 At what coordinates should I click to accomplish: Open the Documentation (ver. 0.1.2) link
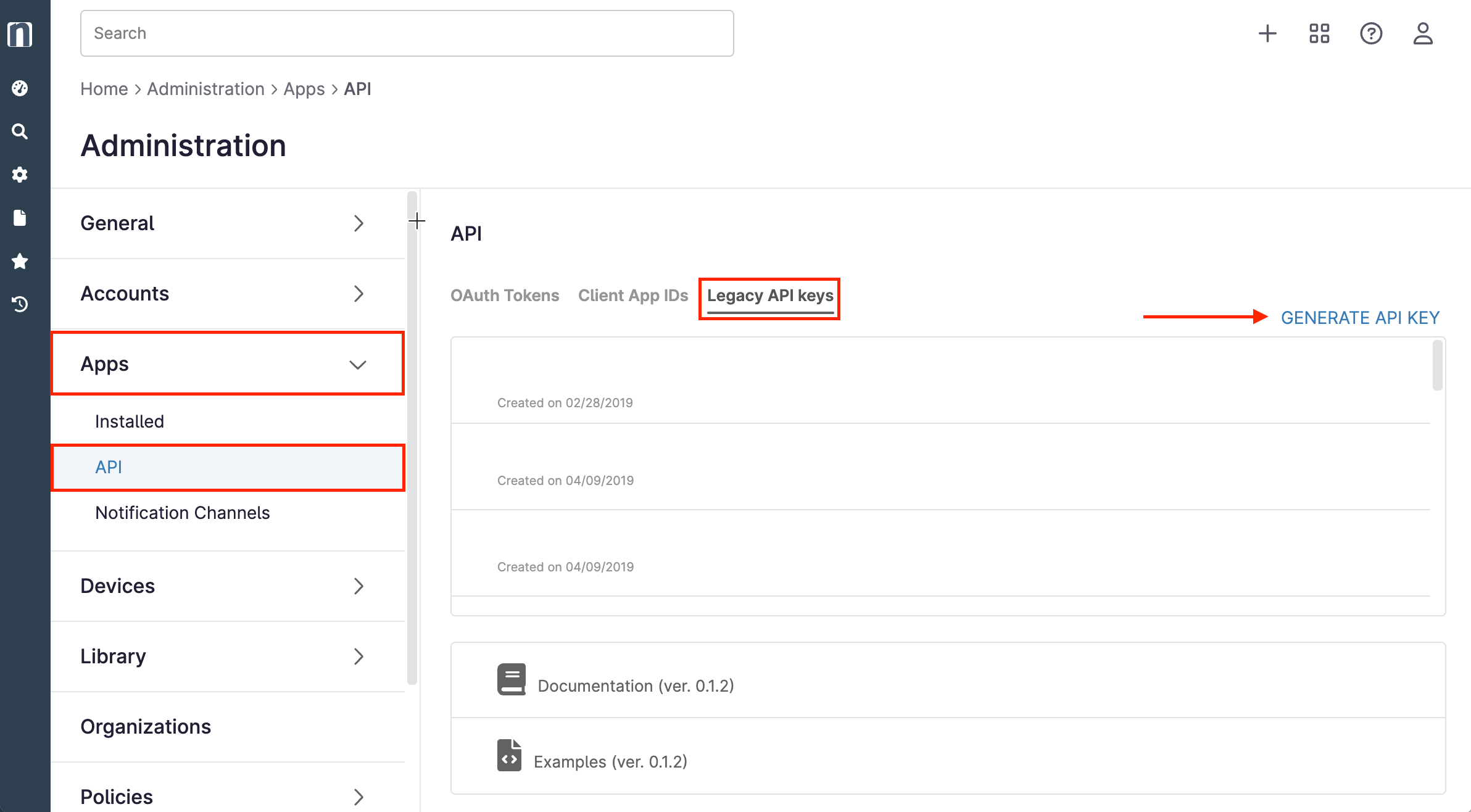636,686
